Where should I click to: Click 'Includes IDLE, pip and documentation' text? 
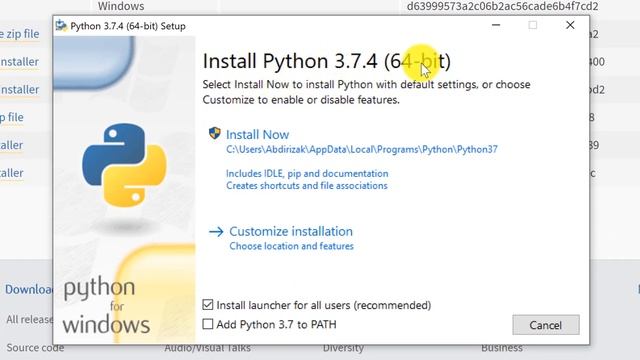coord(307,173)
